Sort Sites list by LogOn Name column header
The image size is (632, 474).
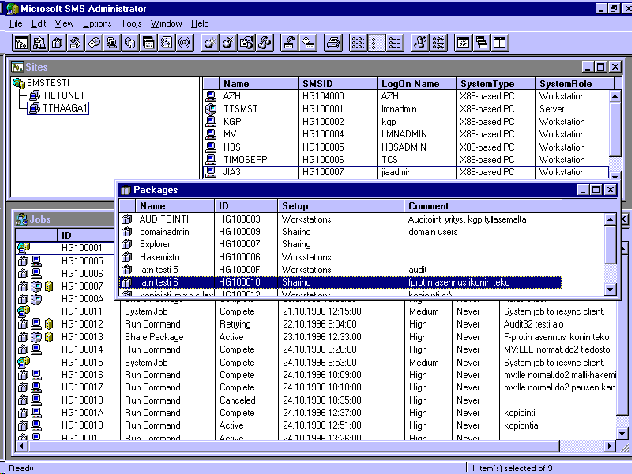coord(417,83)
